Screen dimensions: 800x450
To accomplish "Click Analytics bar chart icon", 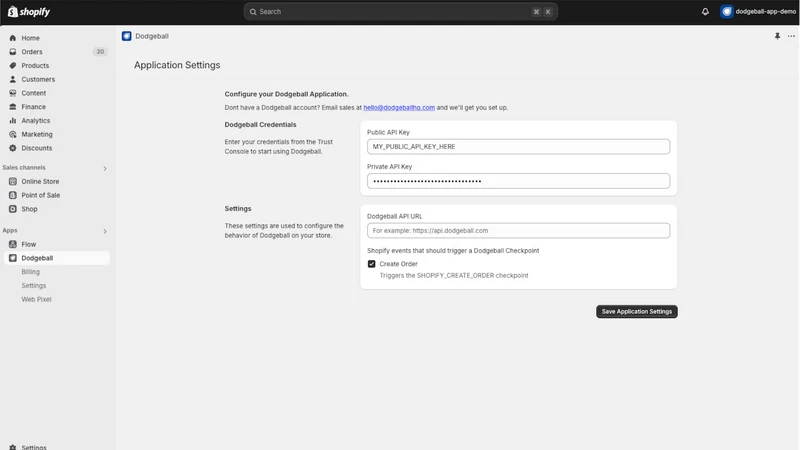I will [x=13, y=120].
